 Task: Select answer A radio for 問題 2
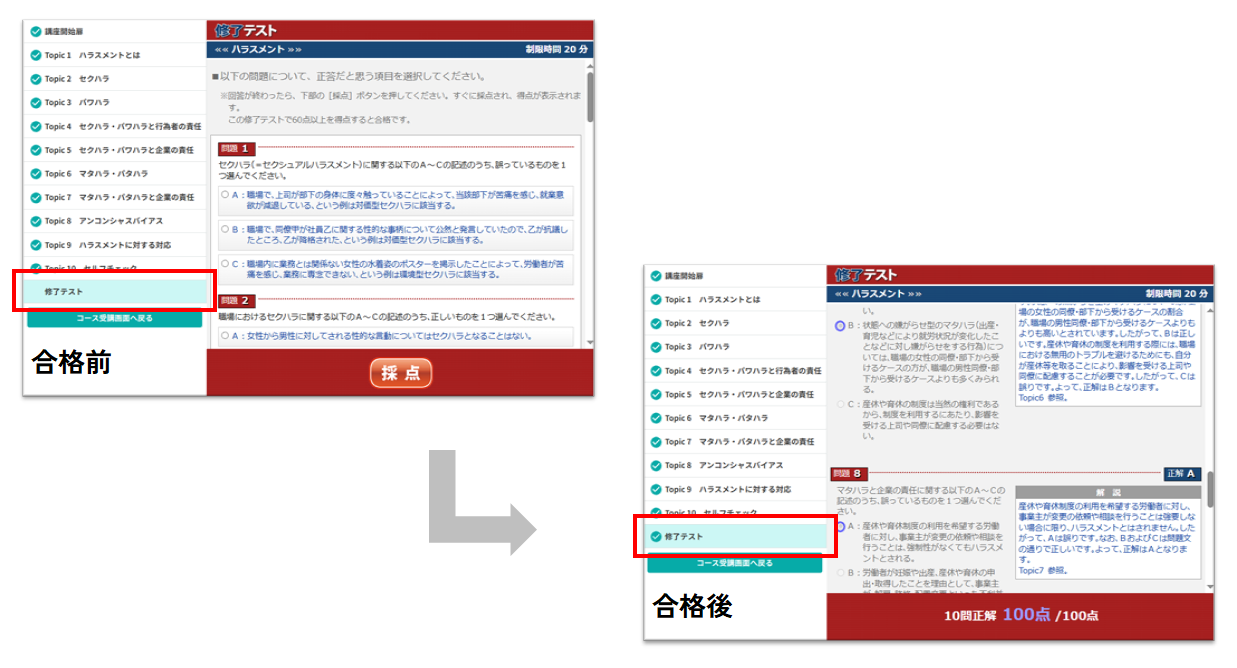tap(226, 336)
